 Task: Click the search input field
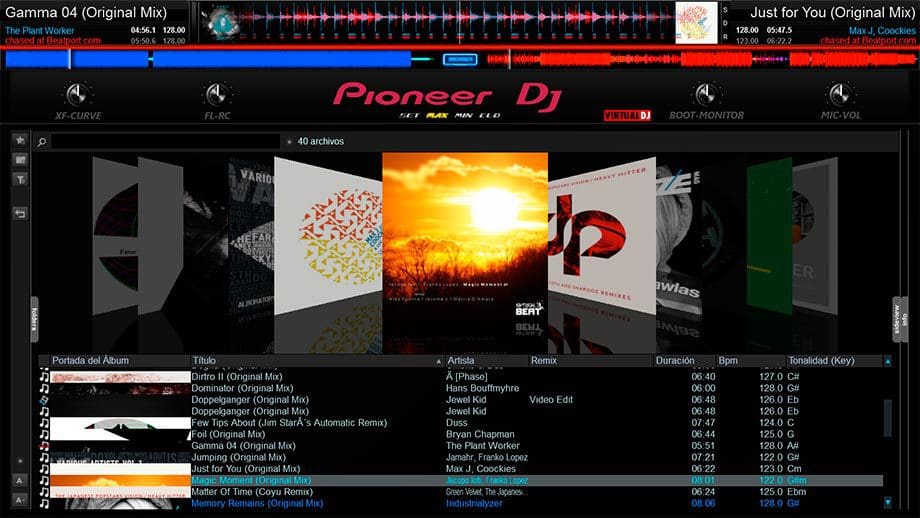(x=165, y=141)
